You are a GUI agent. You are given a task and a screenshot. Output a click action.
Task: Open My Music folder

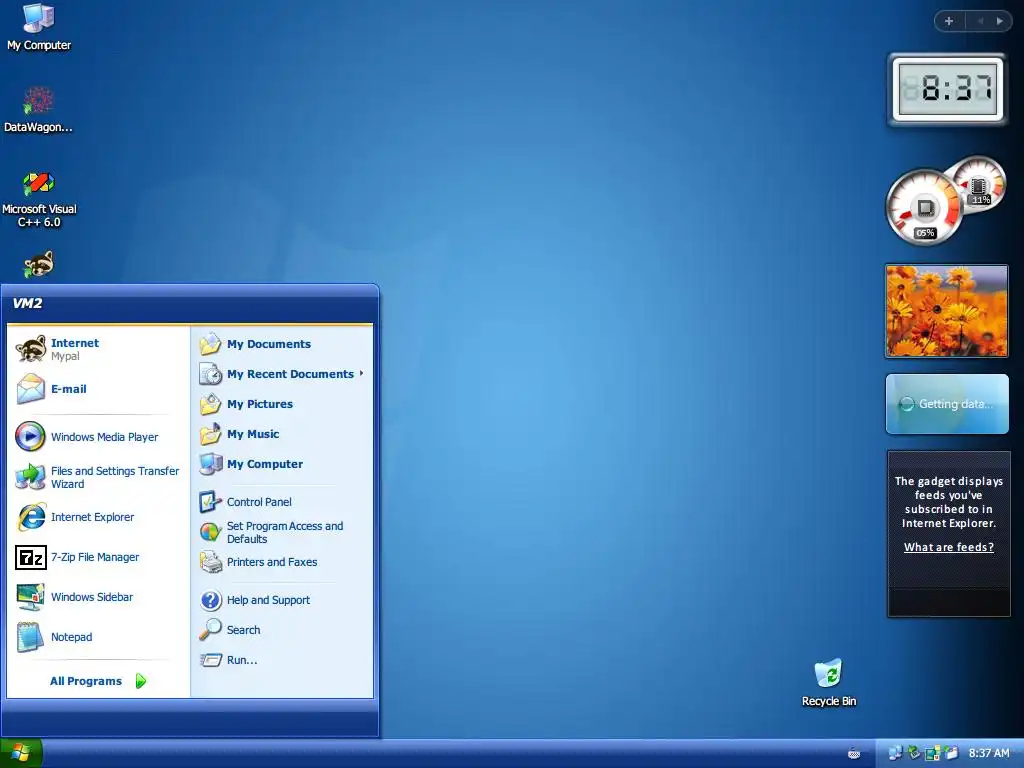[x=281, y=434]
